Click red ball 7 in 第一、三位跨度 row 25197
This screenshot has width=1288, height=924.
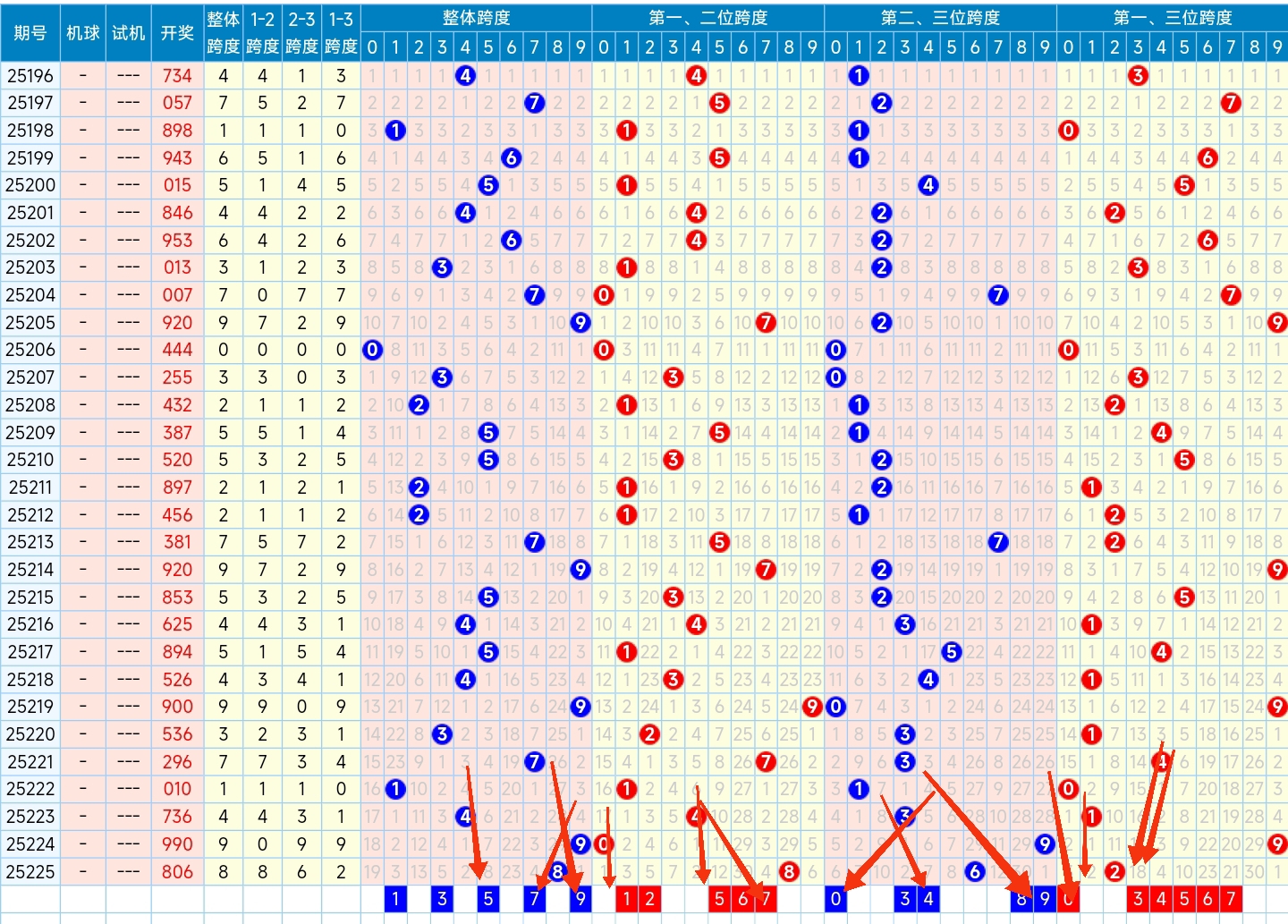(x=1231, y=103)
